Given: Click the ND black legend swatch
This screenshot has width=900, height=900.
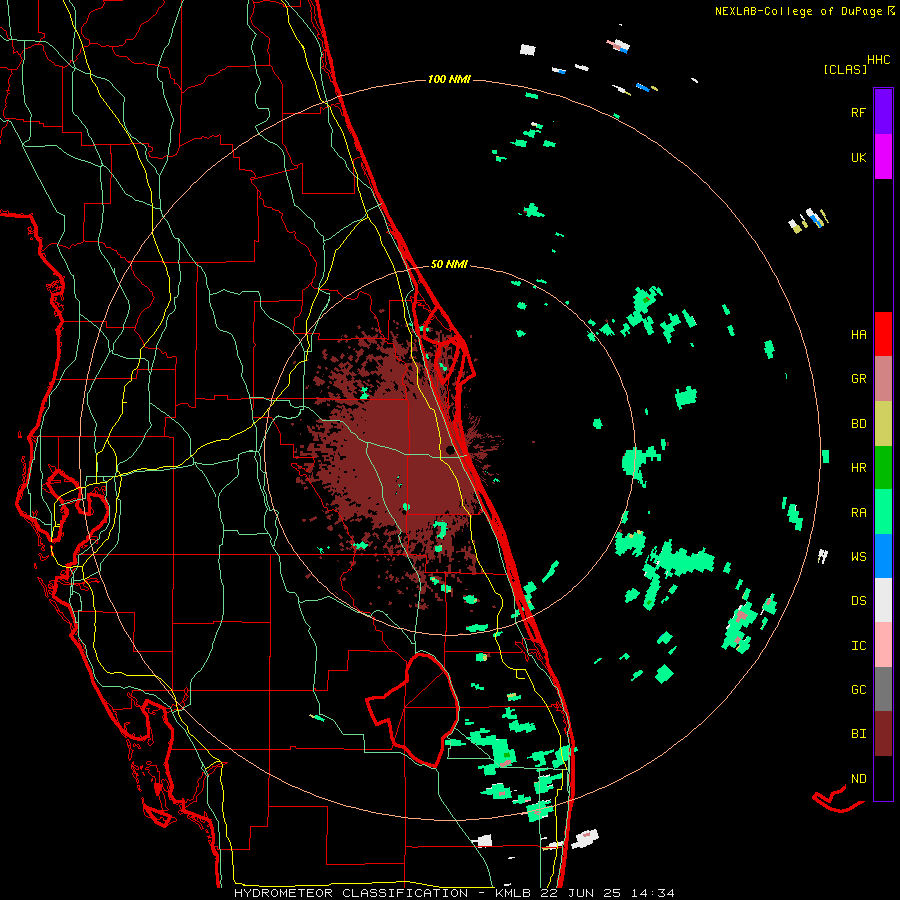Looking at the screenshot, I should pos(883,778).
